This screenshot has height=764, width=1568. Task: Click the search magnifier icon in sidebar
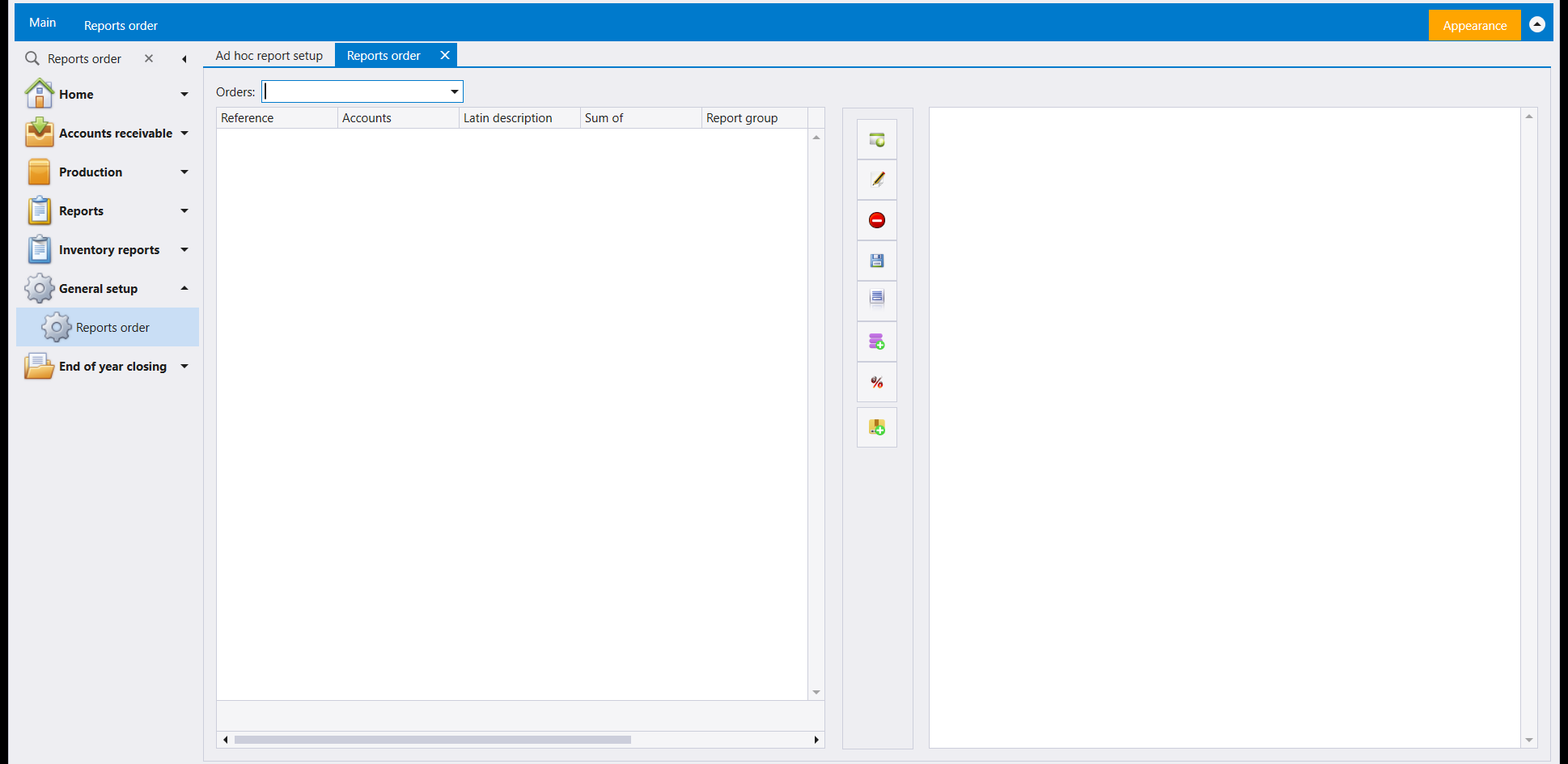click(x=32, y=58)
